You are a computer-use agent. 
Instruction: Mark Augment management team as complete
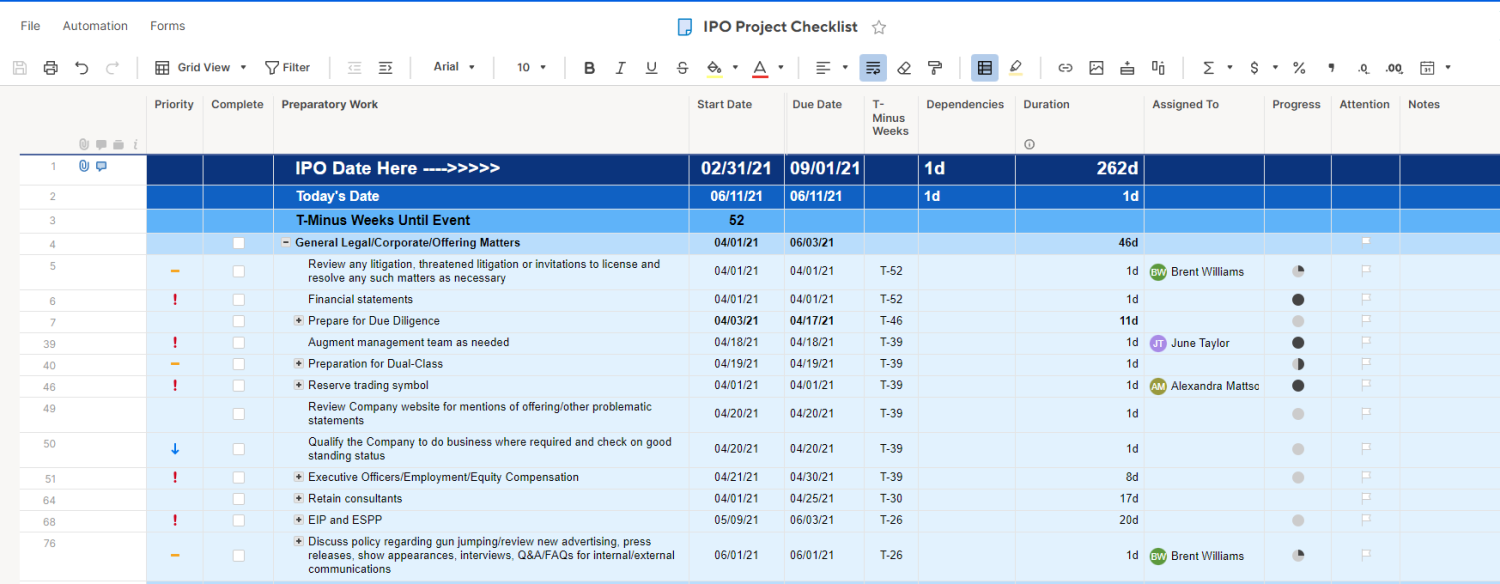pyautogui.click(x=238, y=343)
